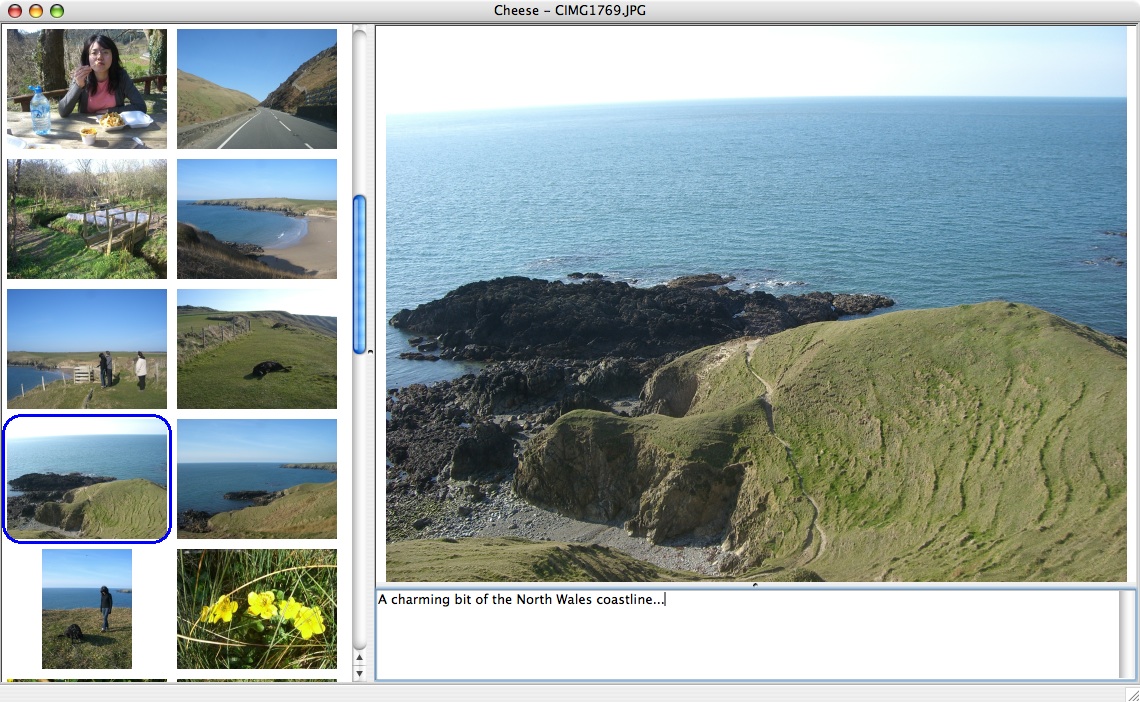Click the scrollbar down arrow in thumbnail pane
Screen dimensions: 1140x702
click(x=359, y=673)
